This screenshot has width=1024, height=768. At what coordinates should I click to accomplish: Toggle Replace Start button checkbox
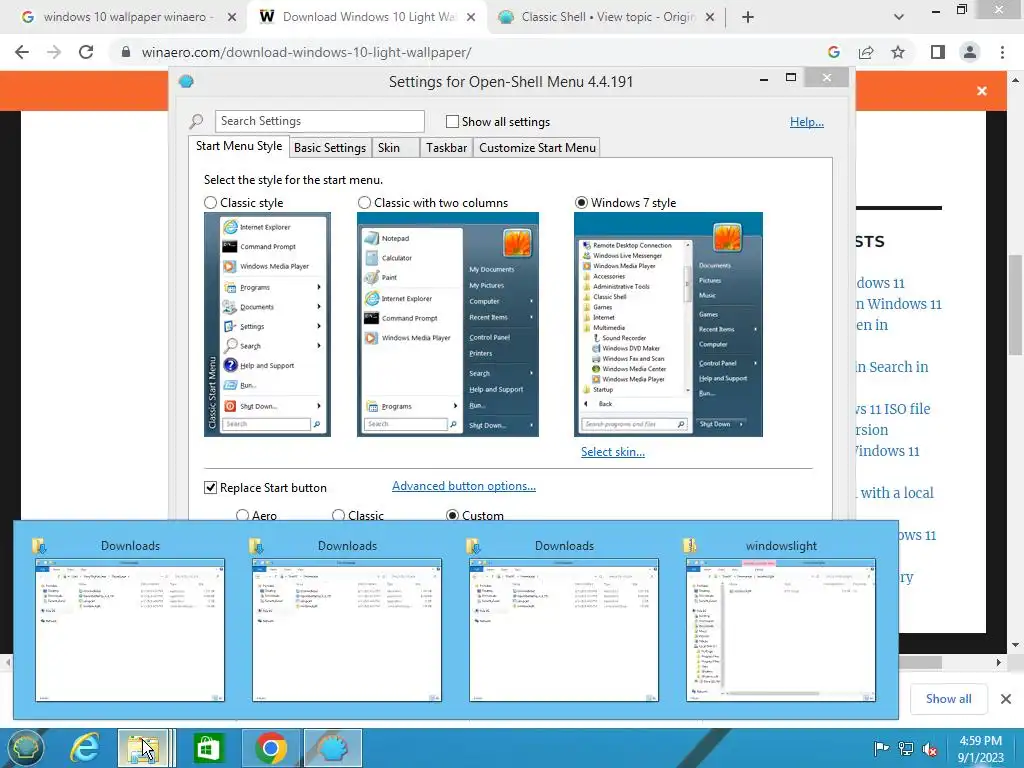(210, 488)
